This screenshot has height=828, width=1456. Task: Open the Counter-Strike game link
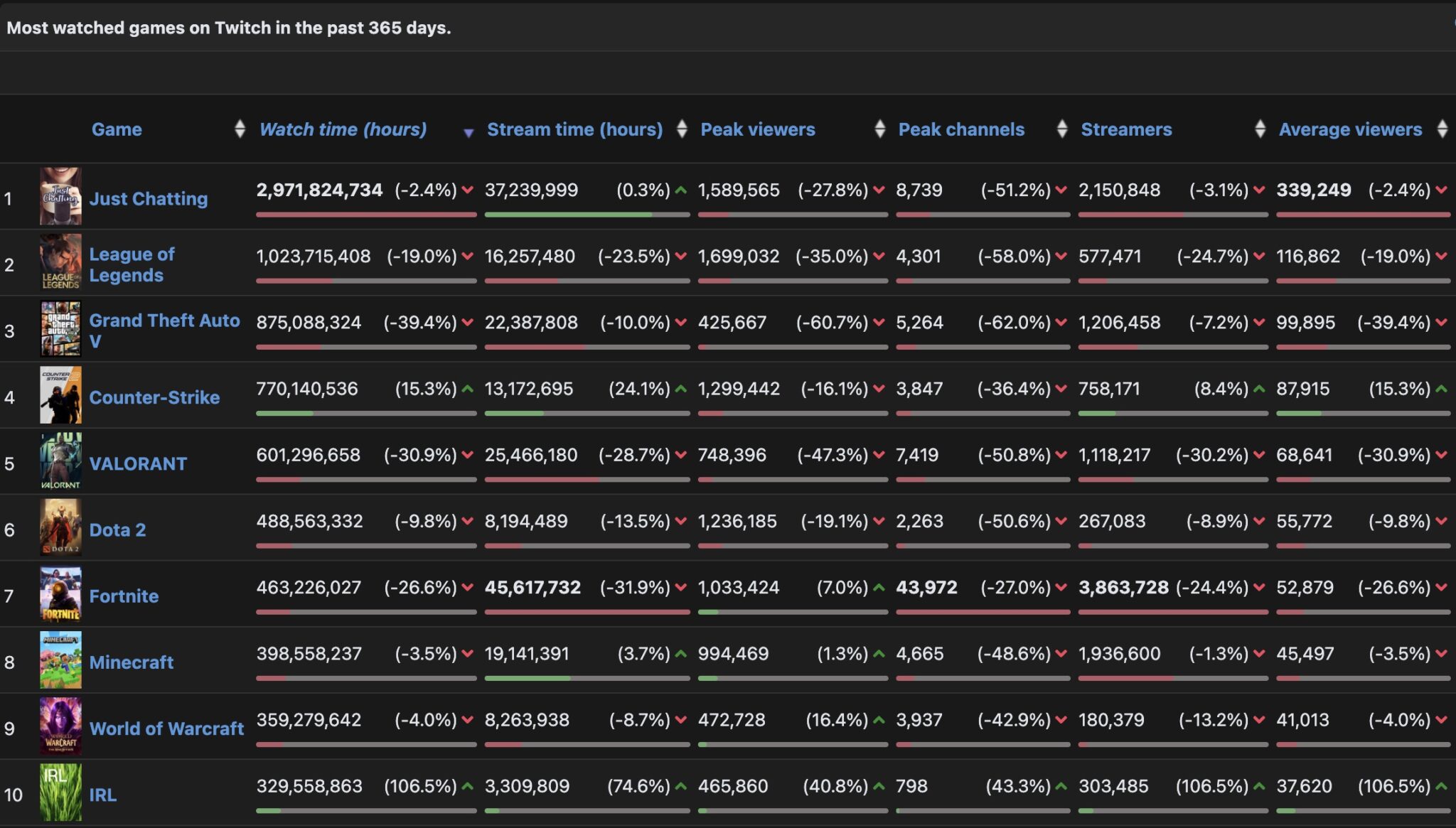point(154,397)
